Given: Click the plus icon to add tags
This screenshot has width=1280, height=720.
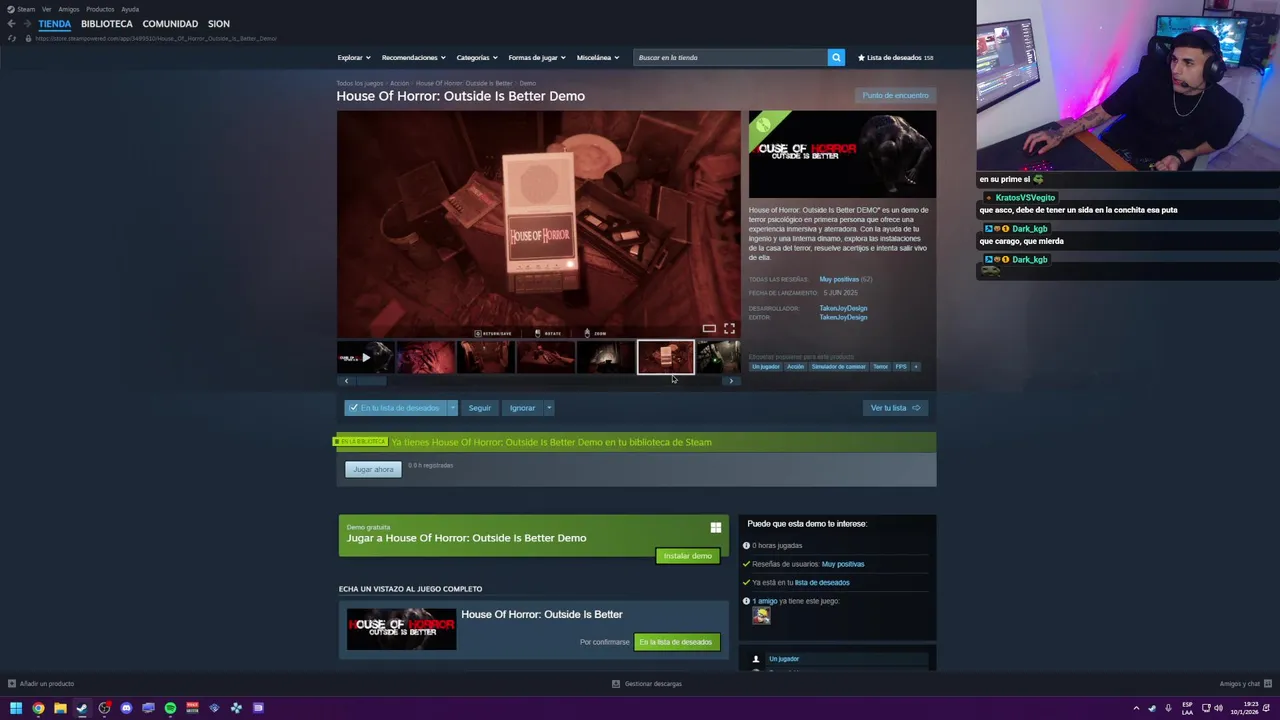Looking at the screenshot, I should pos(915,366).
